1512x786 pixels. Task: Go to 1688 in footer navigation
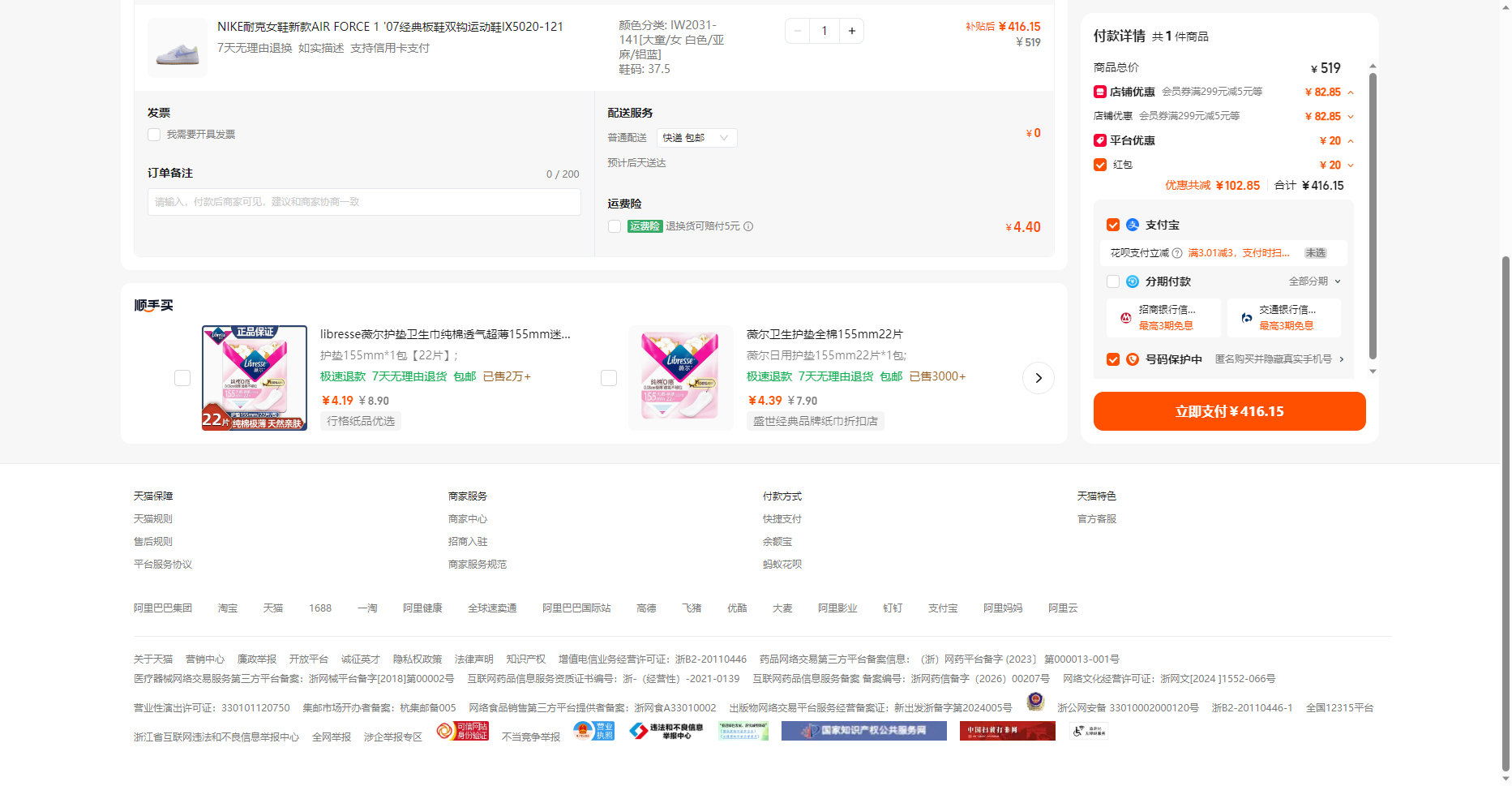[320, 608]
